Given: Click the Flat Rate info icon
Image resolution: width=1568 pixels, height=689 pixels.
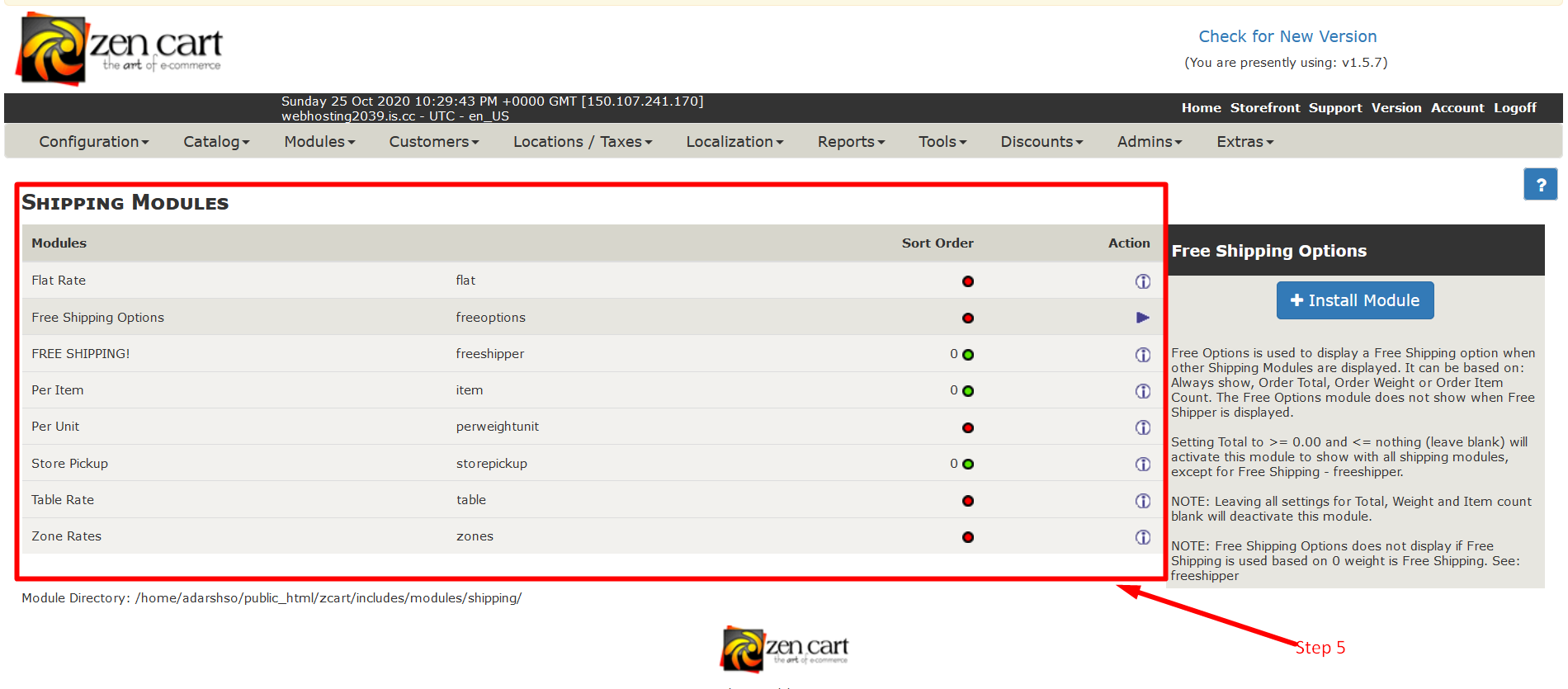Looking at the screenshot, I should tap(1142, 281).
